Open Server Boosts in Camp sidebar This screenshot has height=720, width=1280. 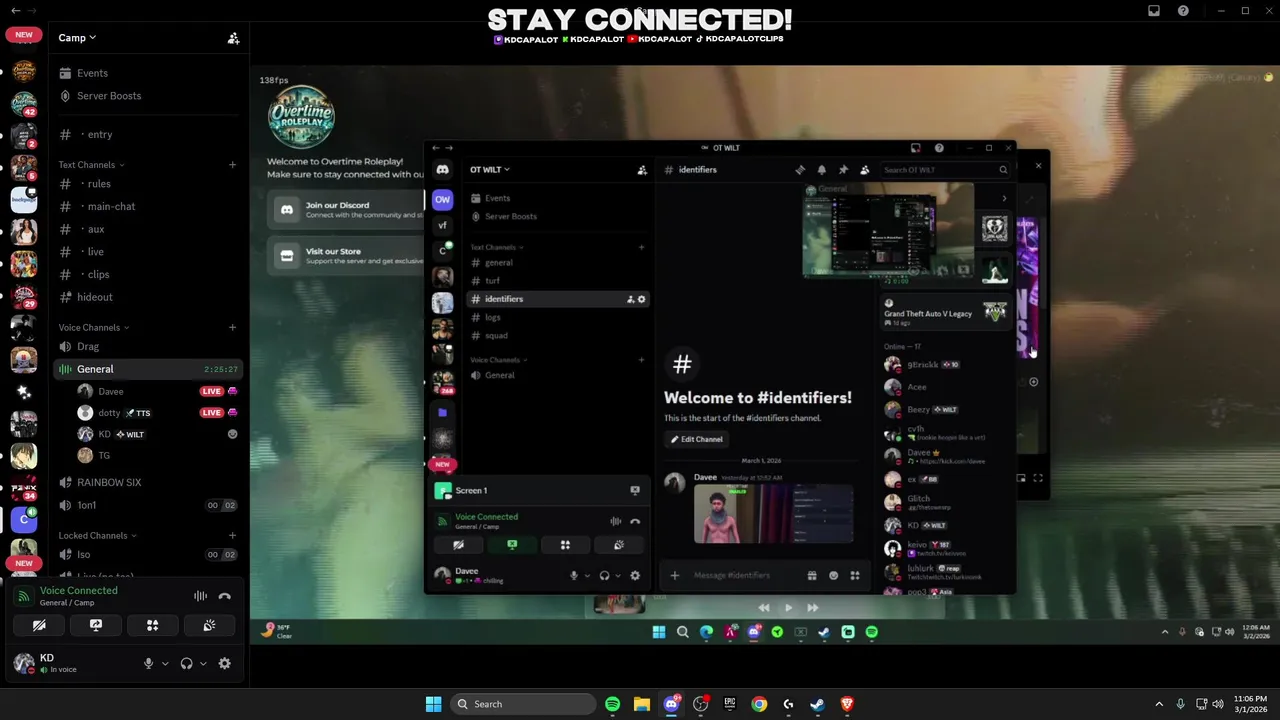[x=148, y=96]
